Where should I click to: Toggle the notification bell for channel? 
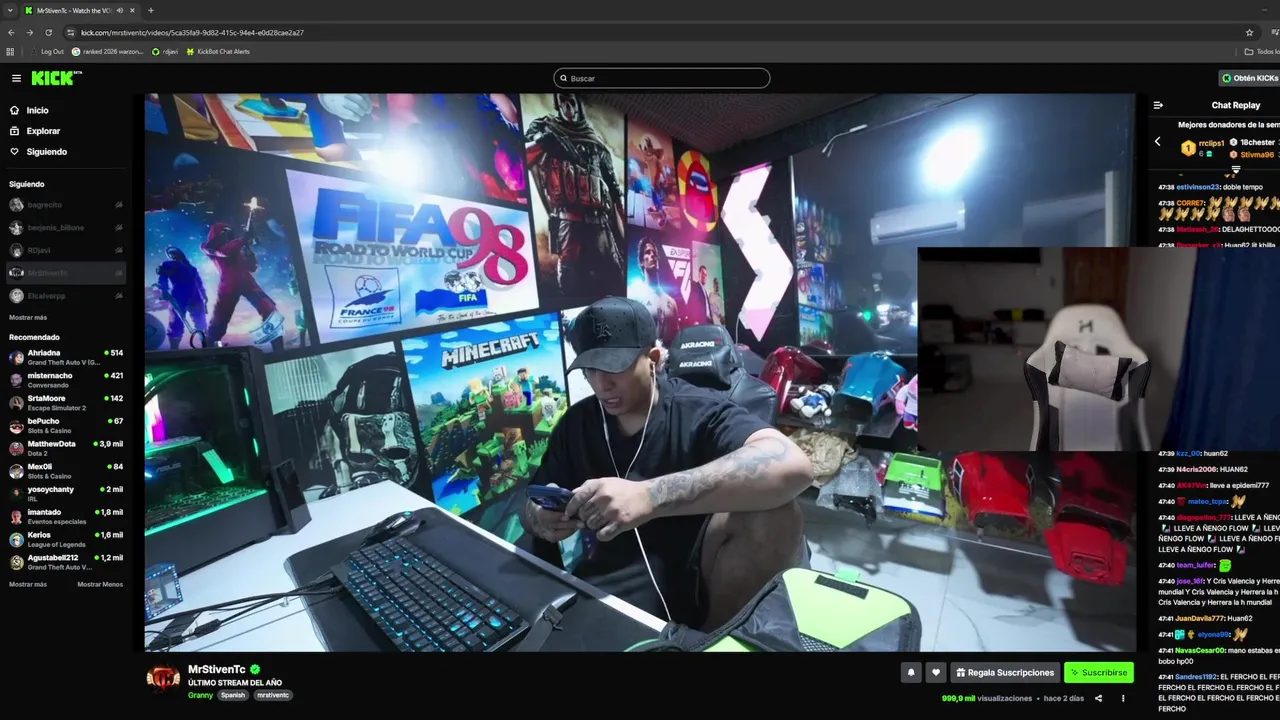coord(910,673)
